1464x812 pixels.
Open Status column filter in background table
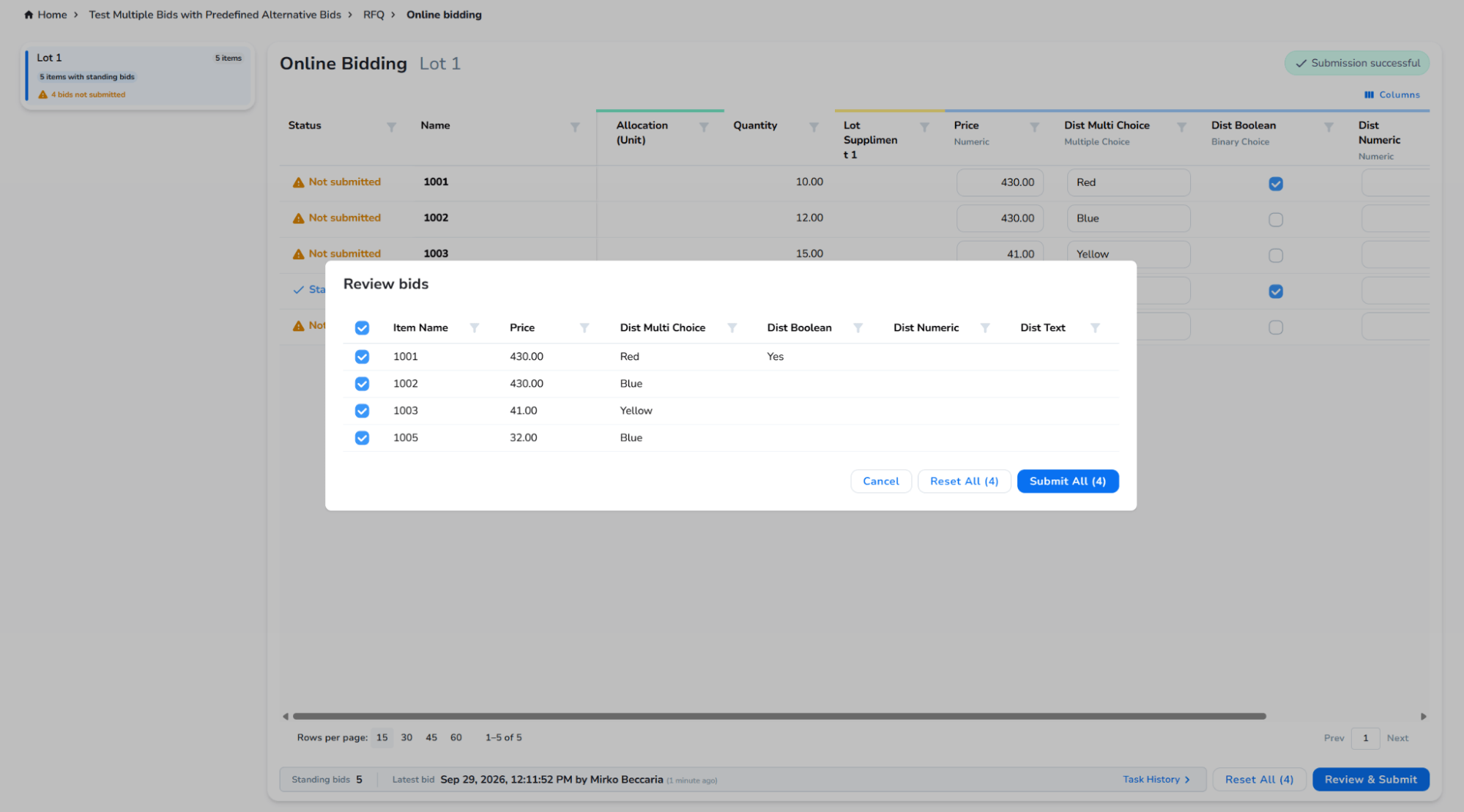coord(391,127)
